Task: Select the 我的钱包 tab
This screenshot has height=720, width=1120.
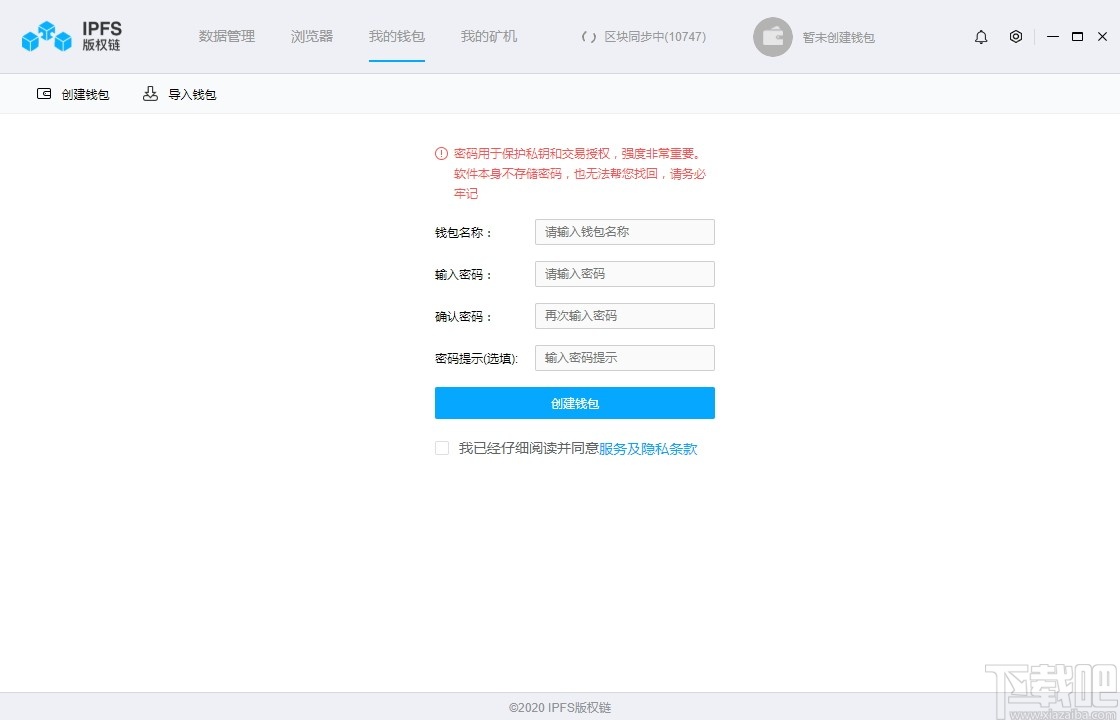Action: [396, 36]
